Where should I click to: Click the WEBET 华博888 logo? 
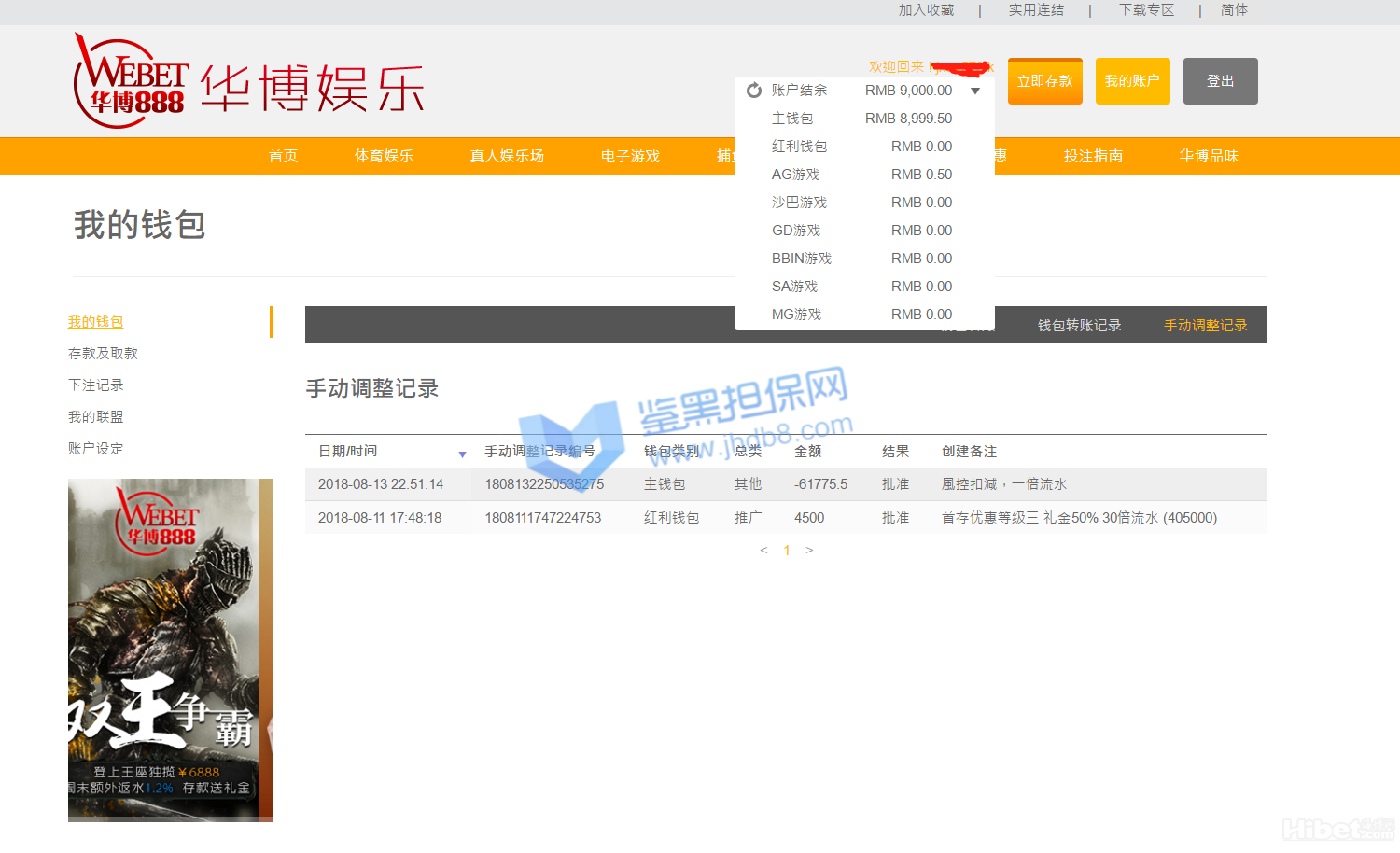tap(132, 81)
